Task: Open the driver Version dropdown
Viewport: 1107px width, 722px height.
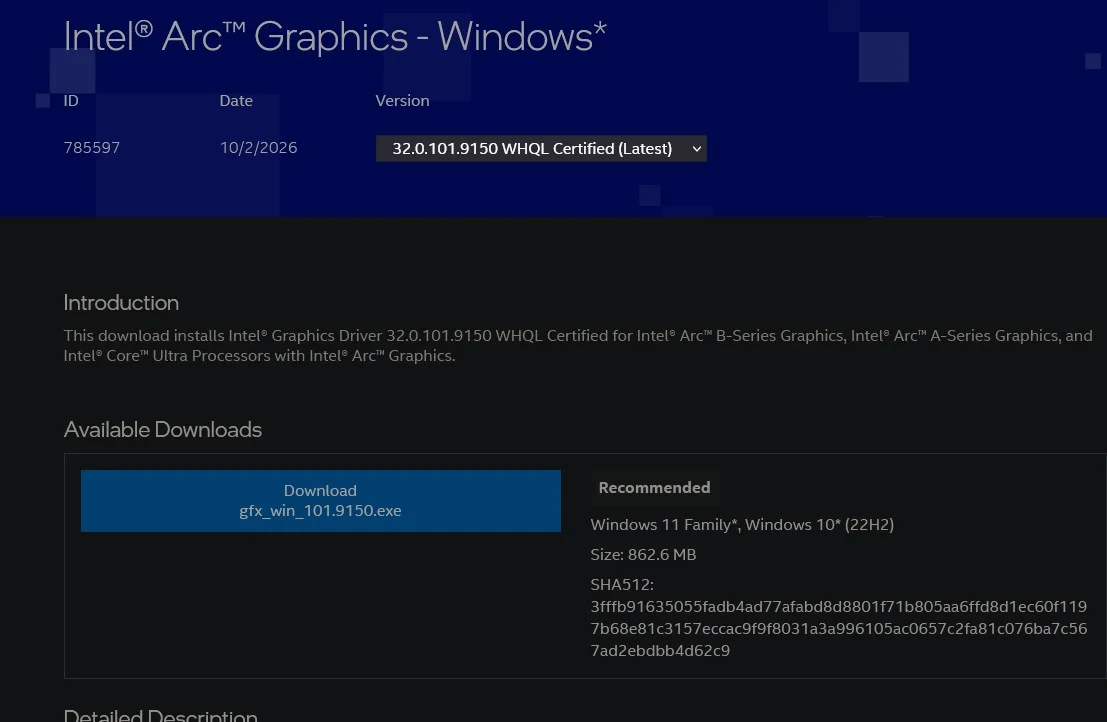Action: coord(541,148)
